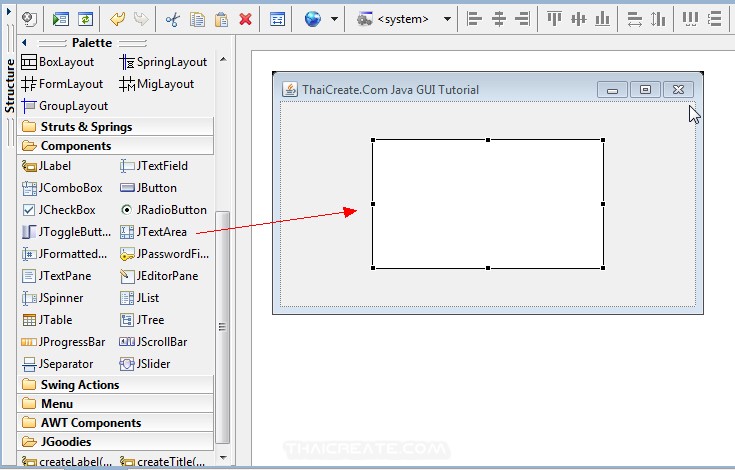The width and height of the screenshot is (735, 470).
Task: Click the Cut scissors icon
Action: [x=172, y=19]
